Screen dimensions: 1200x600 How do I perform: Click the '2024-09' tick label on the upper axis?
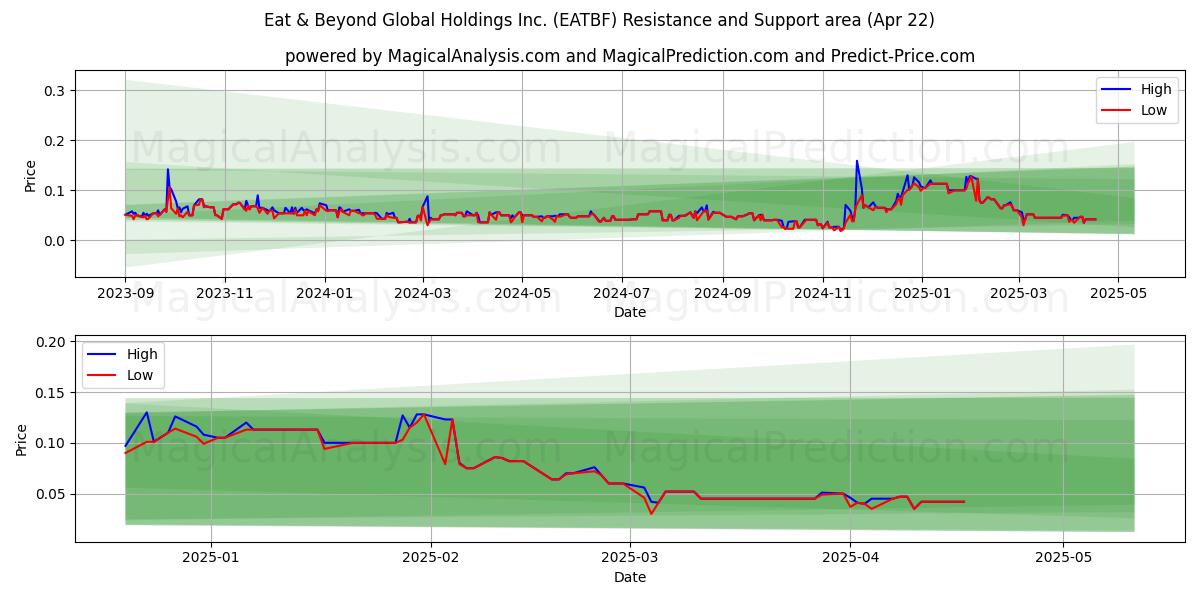[x=723, y=294]
